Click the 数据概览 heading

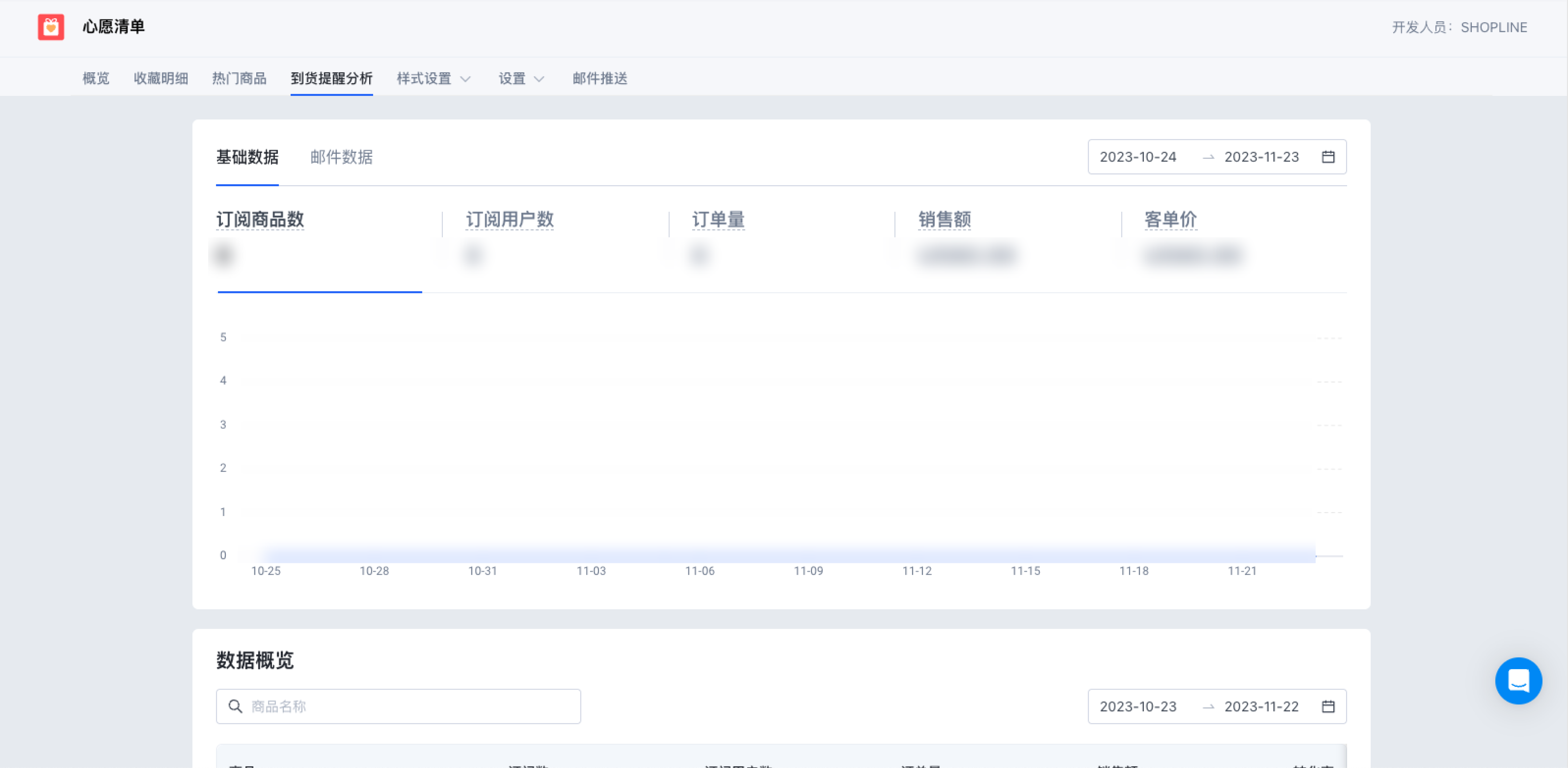[x=255, y=660]
